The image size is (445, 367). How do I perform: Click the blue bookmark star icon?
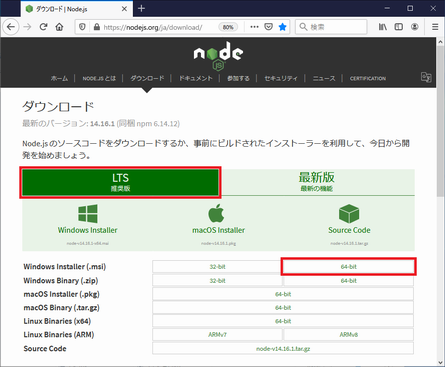(282, 27)
